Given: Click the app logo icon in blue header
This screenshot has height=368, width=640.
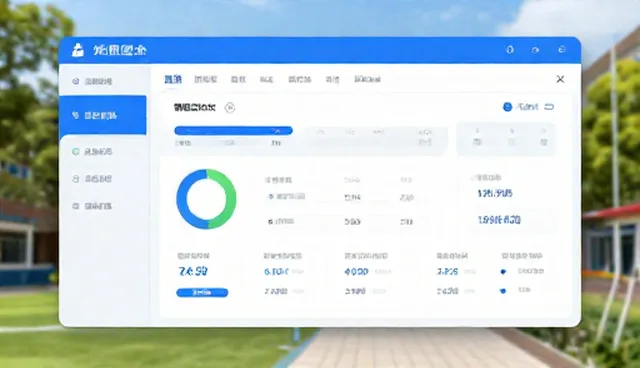Looking at the screenshot, I should (x=78, y=50).
